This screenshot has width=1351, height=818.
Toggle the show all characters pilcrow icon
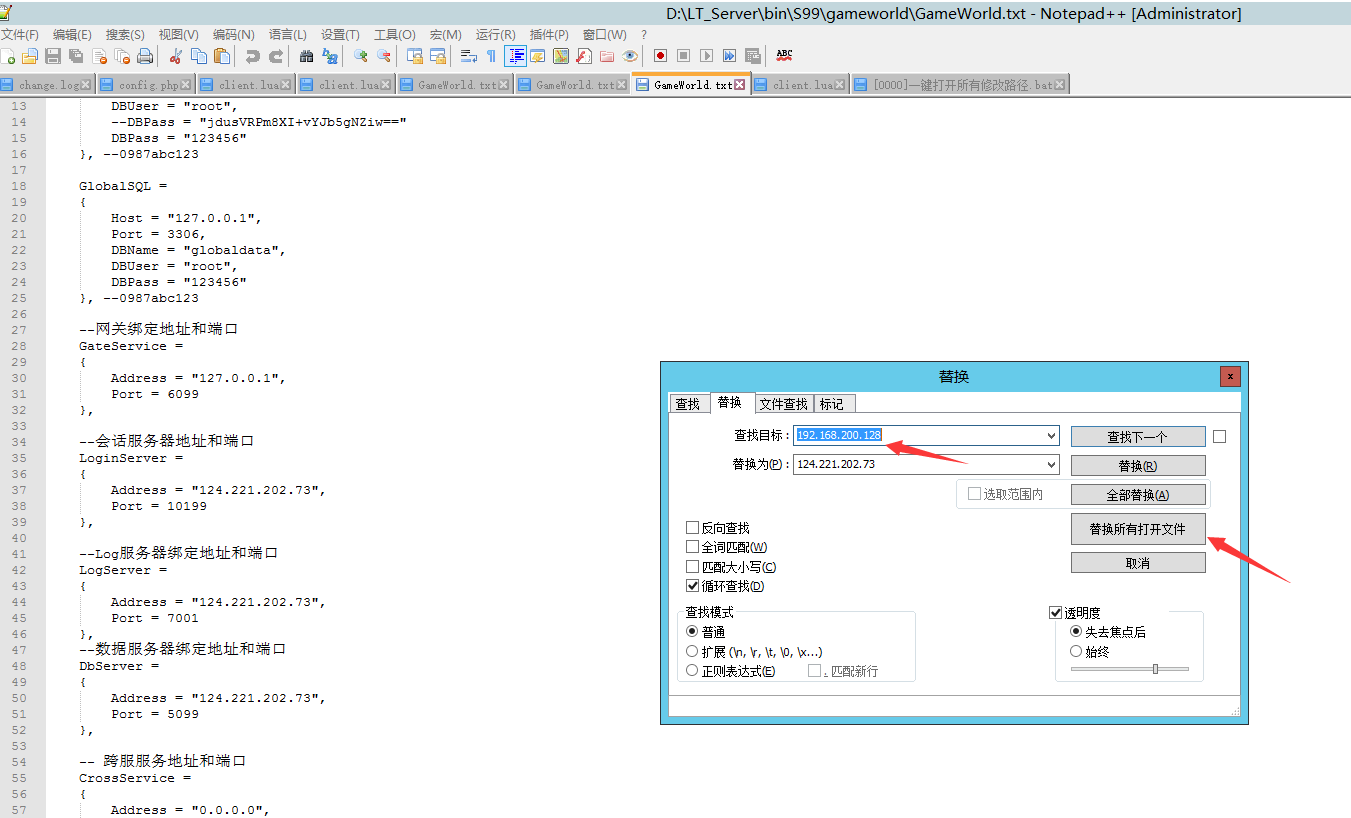click(x=490, y=56)
